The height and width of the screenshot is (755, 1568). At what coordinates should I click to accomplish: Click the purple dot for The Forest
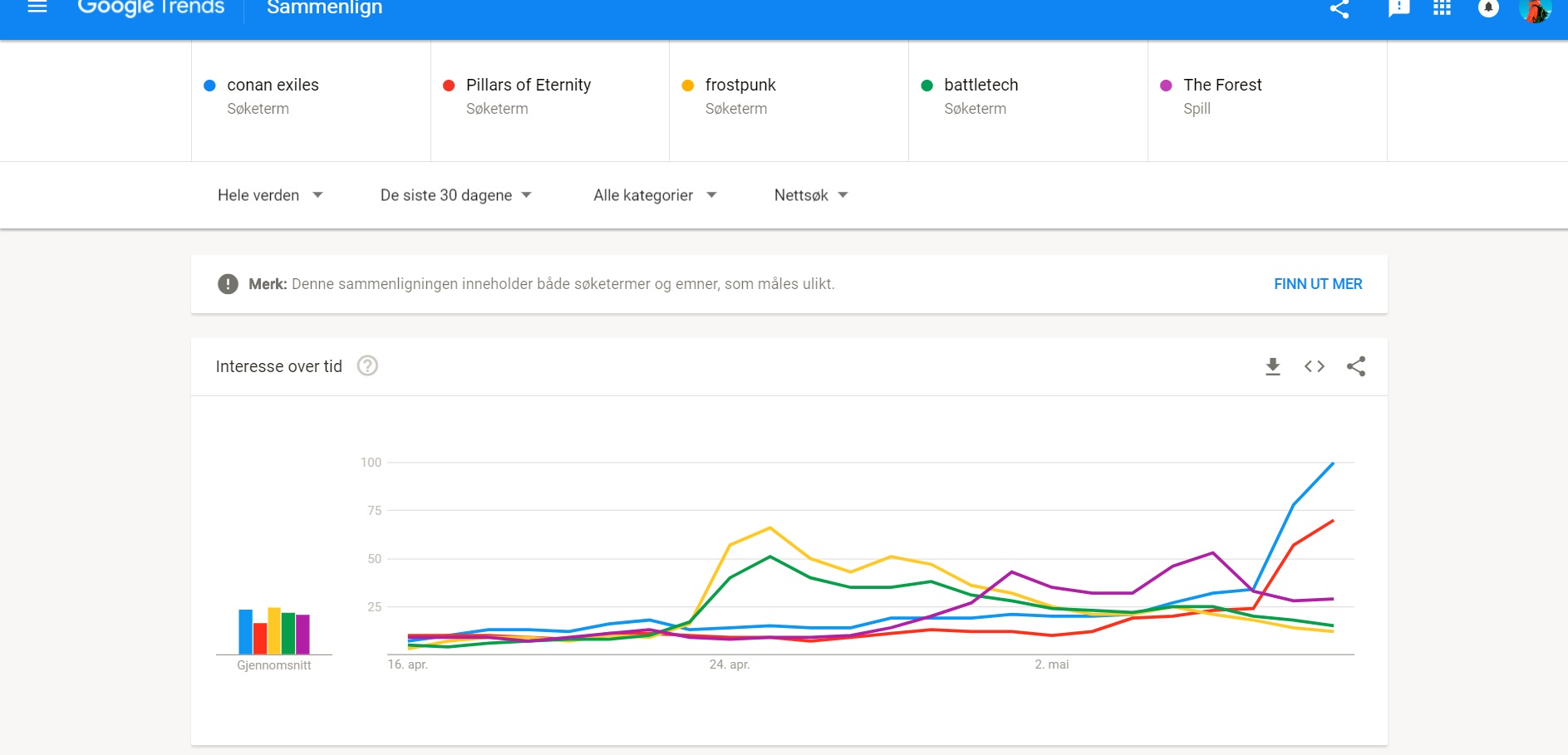[x=1166, y=86]
